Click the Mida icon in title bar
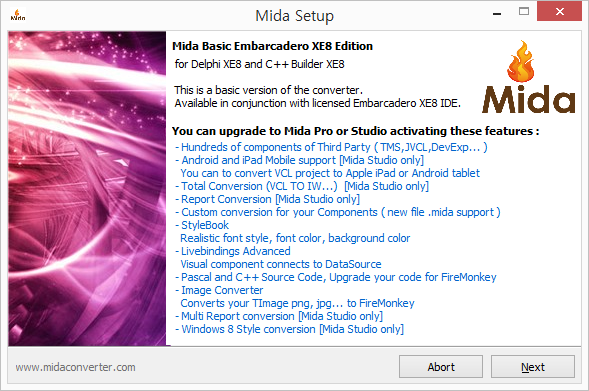 pyautogui.click(x=18, y=15)
